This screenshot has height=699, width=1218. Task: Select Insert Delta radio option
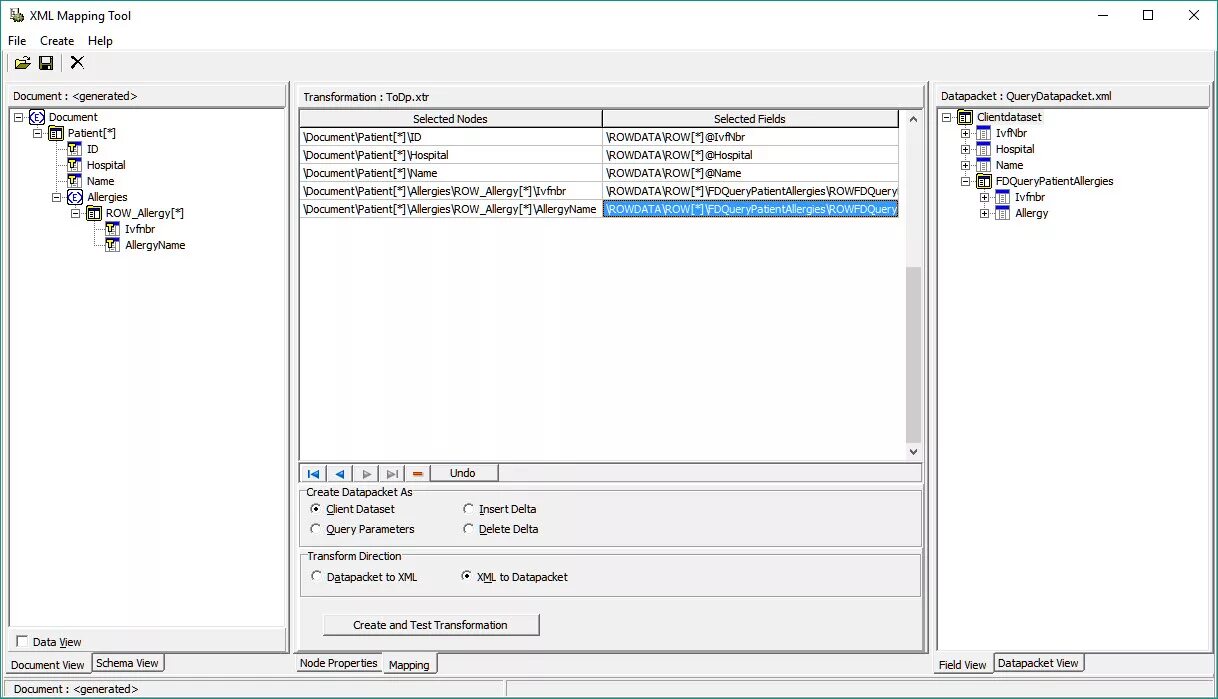point(469,509)
